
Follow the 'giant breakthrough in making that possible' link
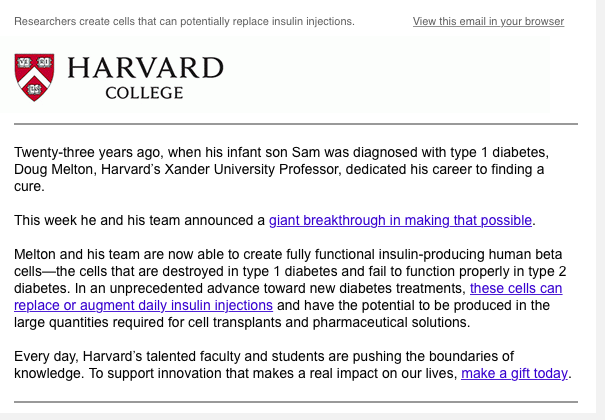point(401,220)
